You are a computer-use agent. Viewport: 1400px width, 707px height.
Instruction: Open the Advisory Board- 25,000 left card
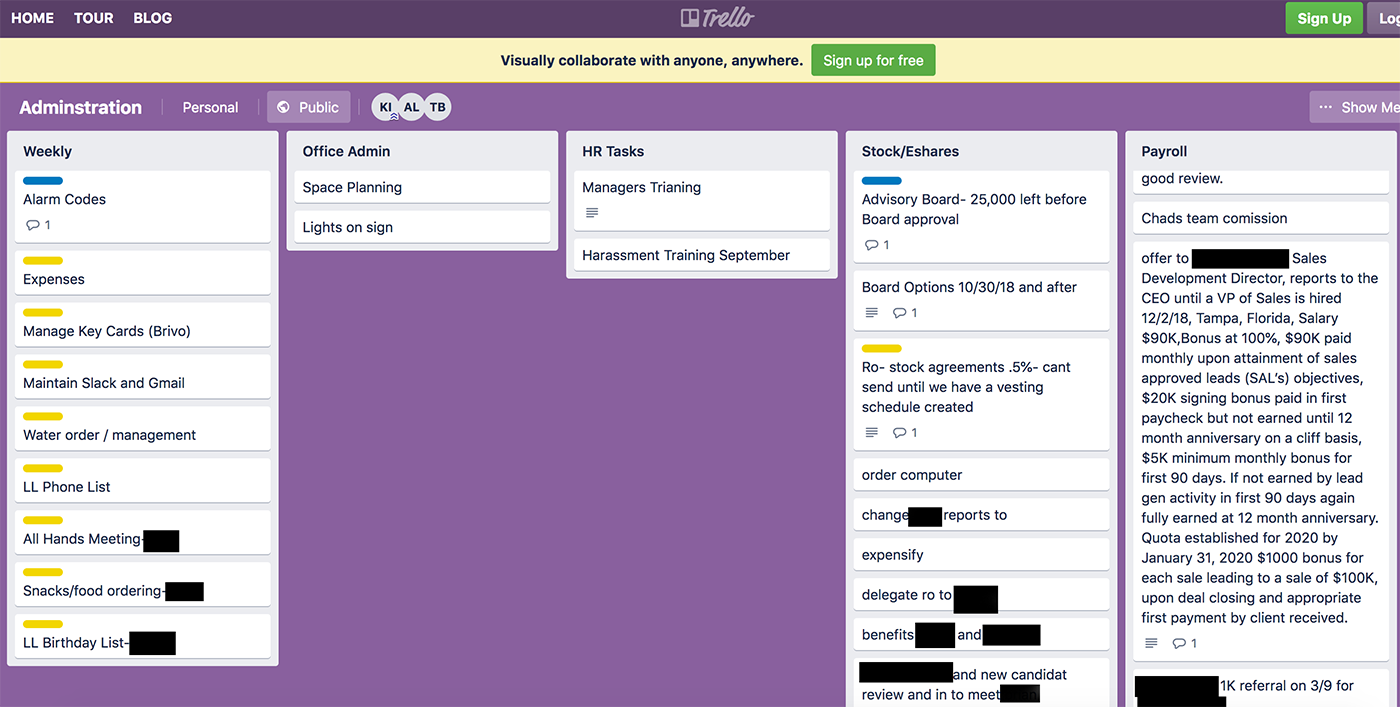click(982, 216)
